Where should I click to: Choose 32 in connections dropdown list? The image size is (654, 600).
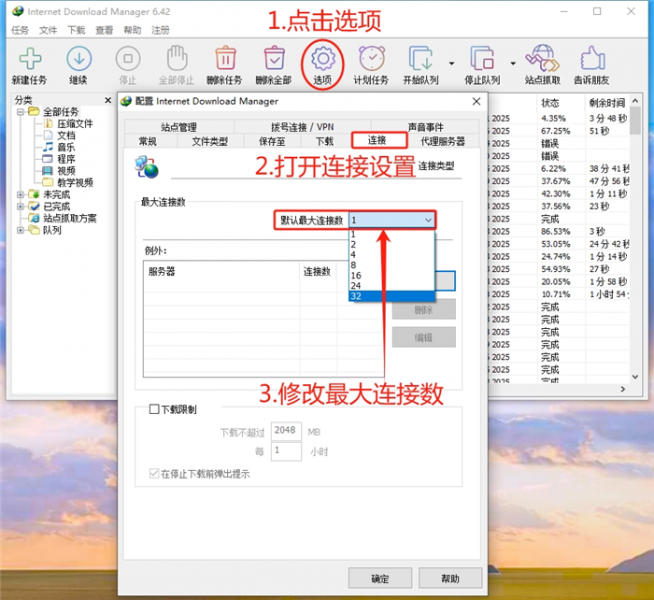point(392,296)
